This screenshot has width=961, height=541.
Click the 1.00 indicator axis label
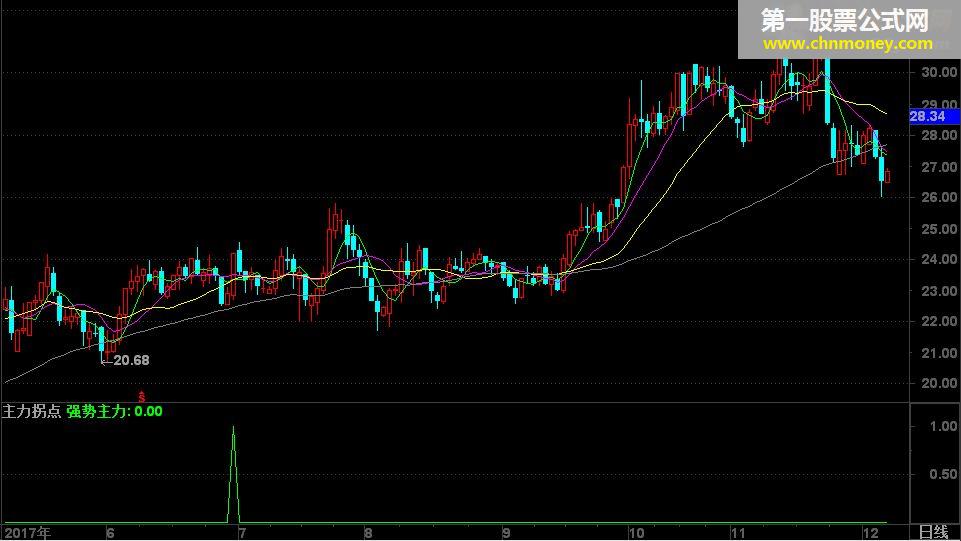[x=943, y=426]
